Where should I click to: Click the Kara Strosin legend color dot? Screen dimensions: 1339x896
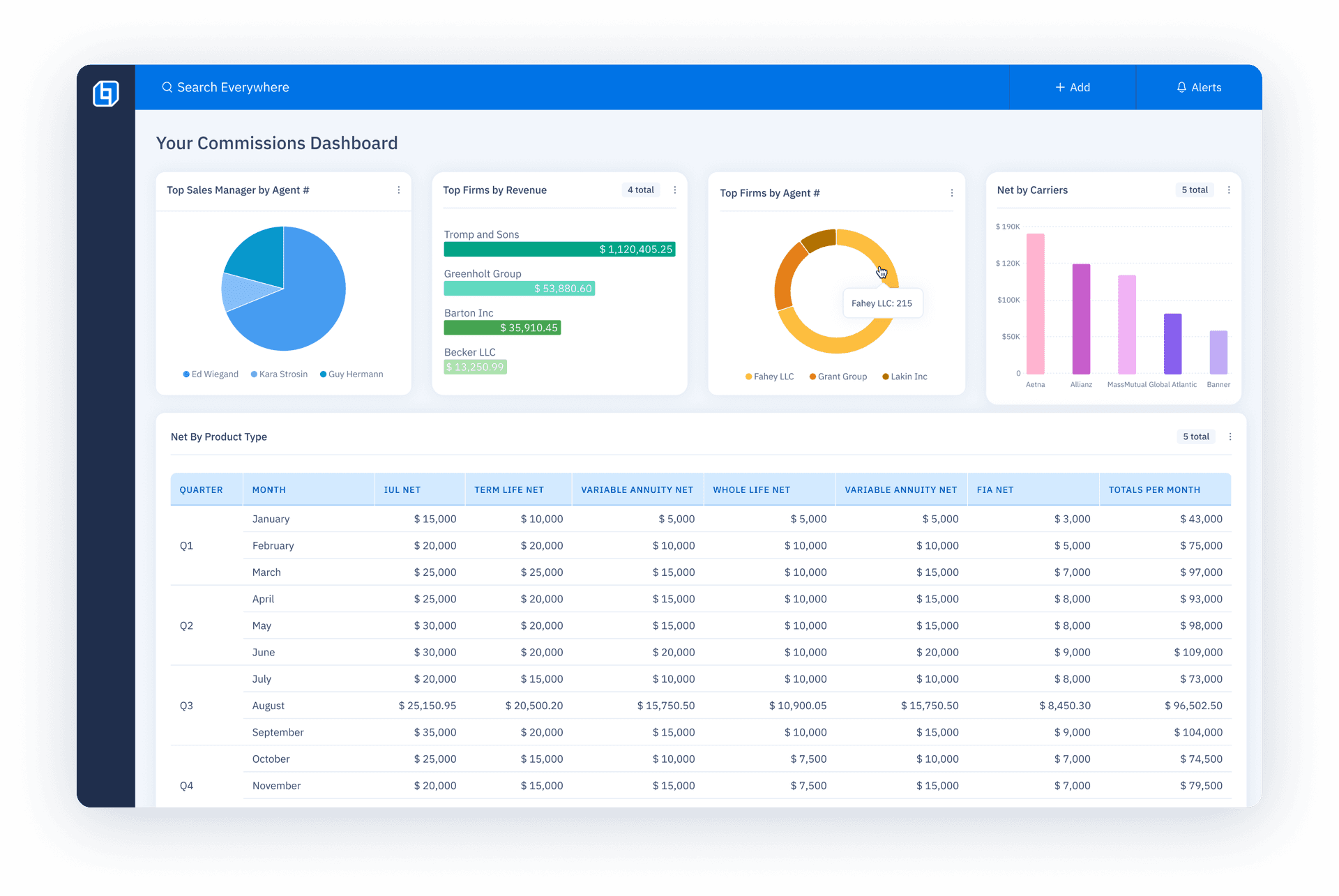(252, 374)
